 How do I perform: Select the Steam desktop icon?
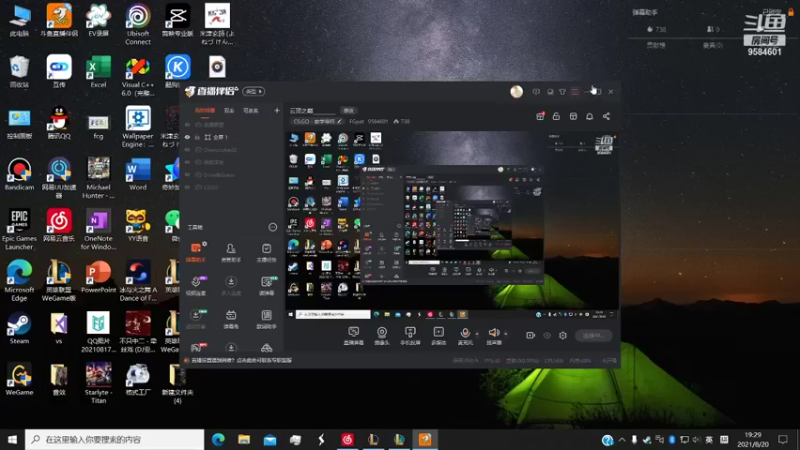19,328
